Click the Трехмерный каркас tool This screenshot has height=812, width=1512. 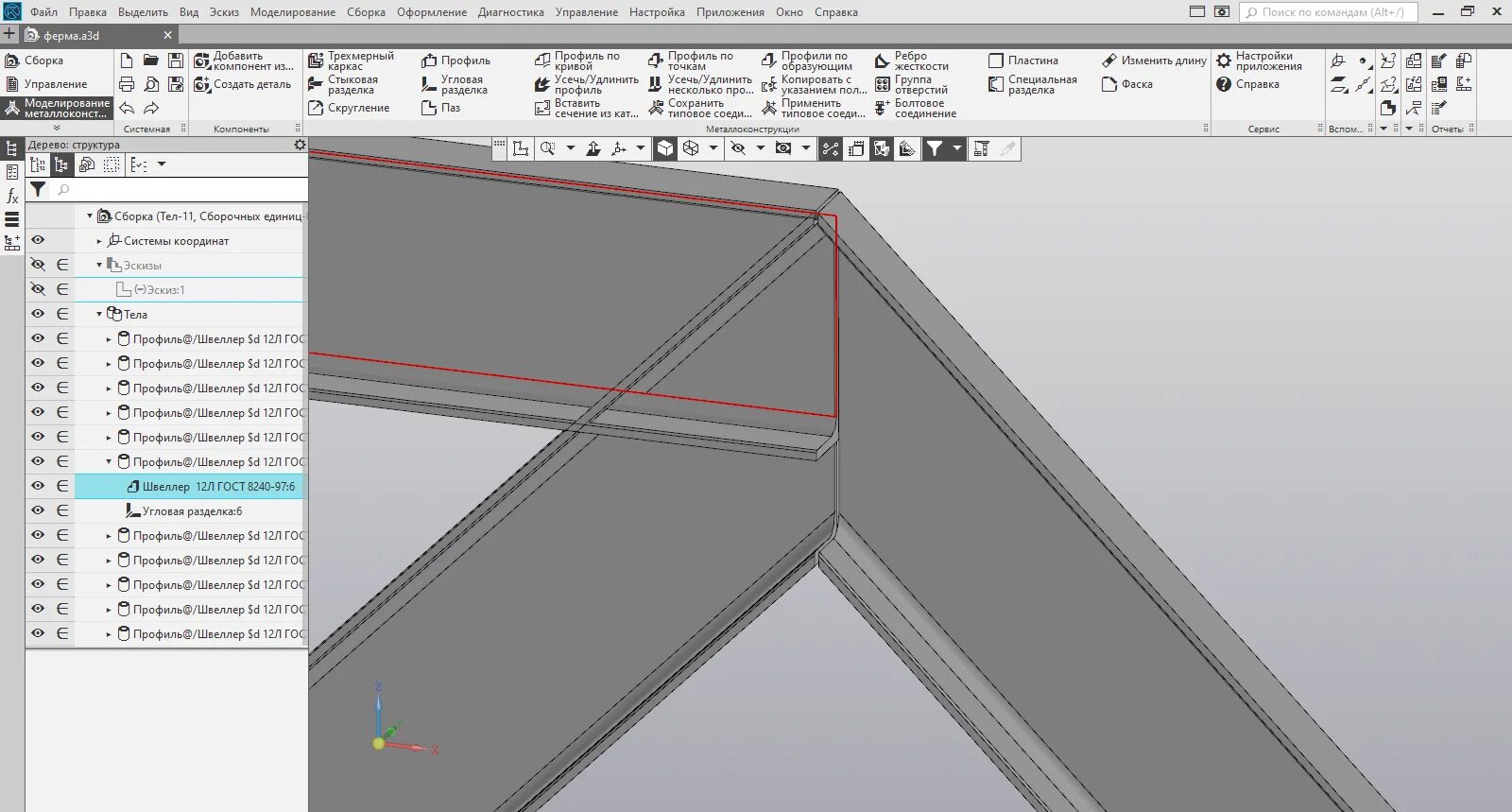[x=352, y=60]
